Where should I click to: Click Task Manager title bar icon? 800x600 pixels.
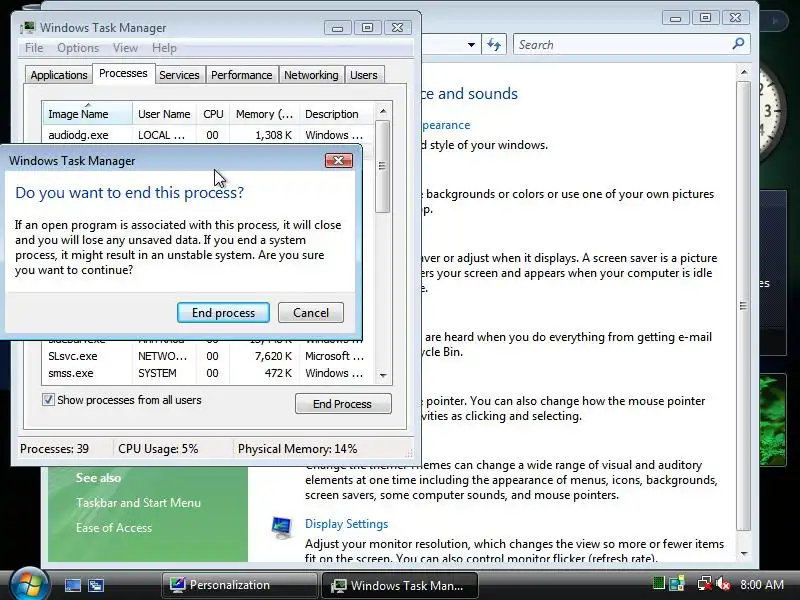pyautogui.click(x=28, y=28)
